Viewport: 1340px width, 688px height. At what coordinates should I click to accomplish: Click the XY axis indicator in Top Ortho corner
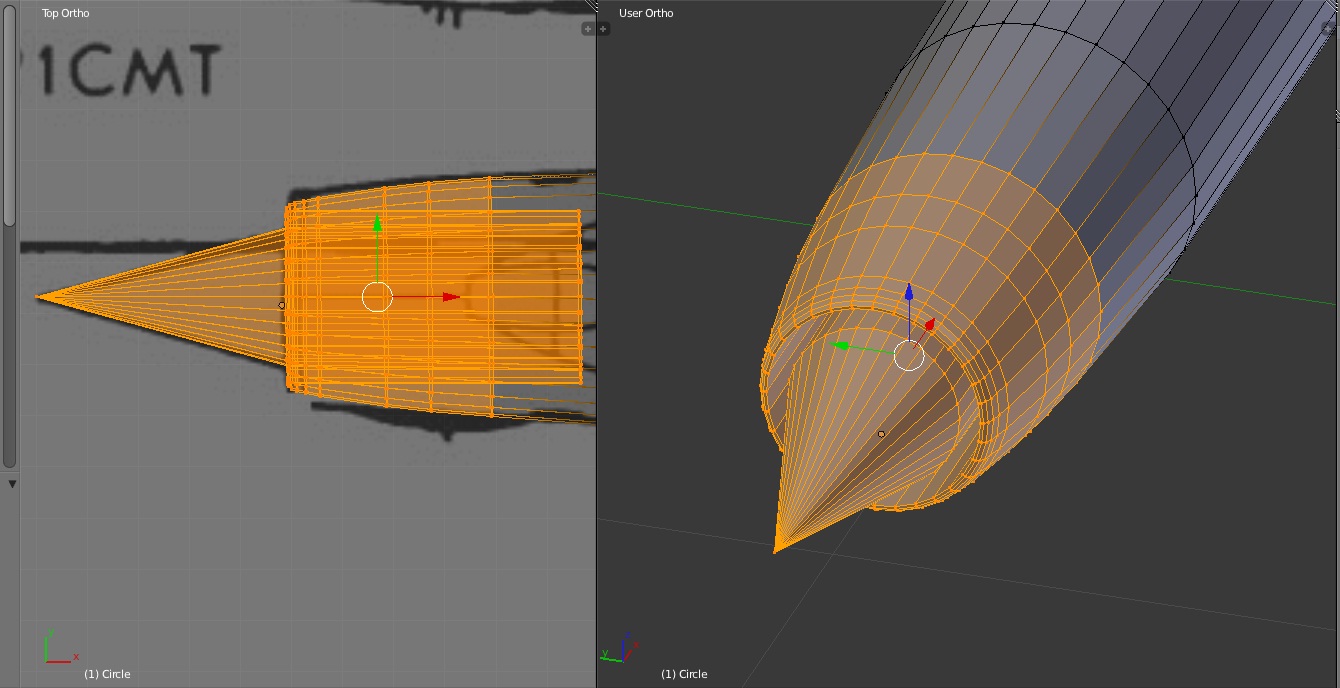(58, 648)
